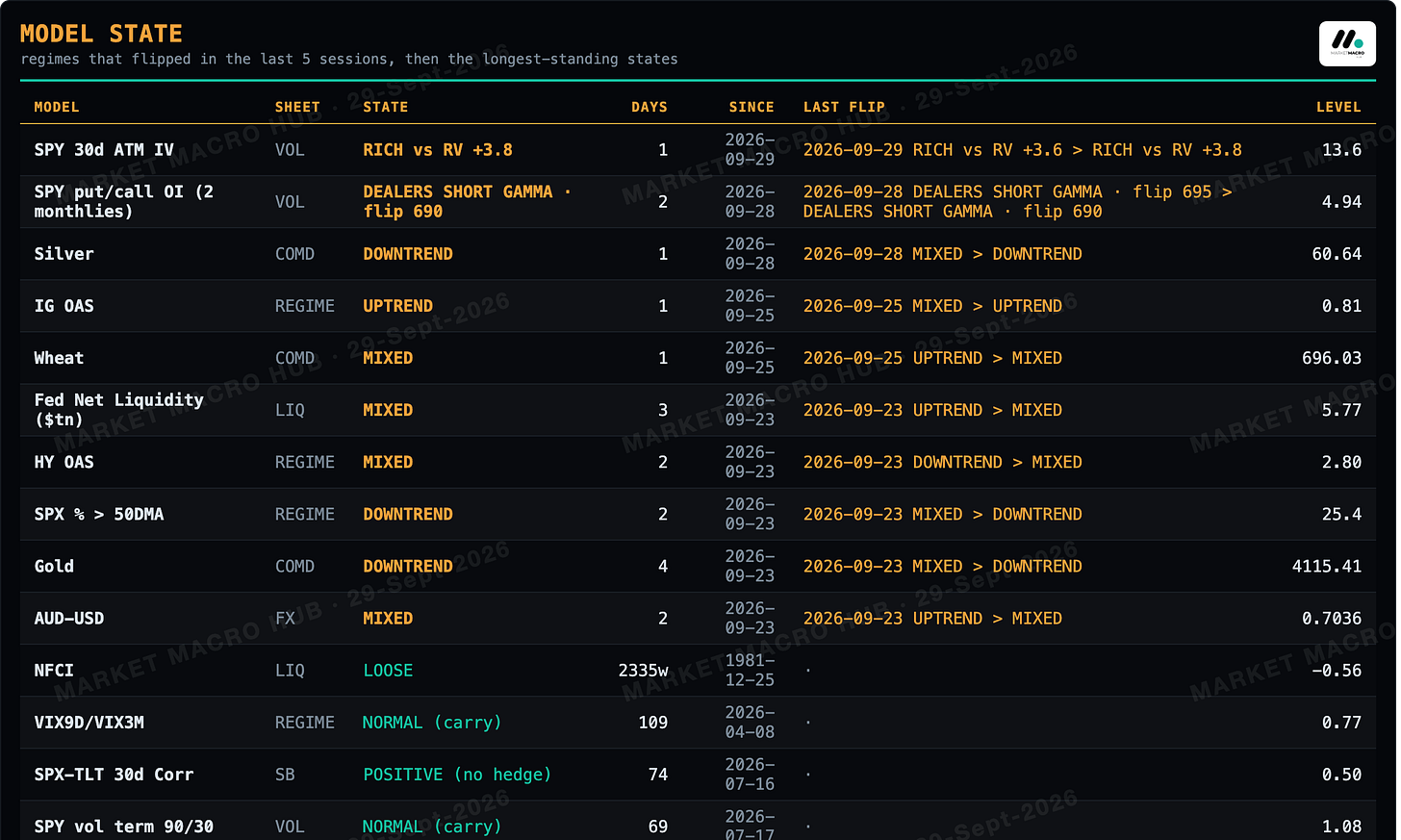Click the LIQ sheet tag for NFCI
The height and width of the screenshot is (840, 1401).
click(x=290, y=670)
